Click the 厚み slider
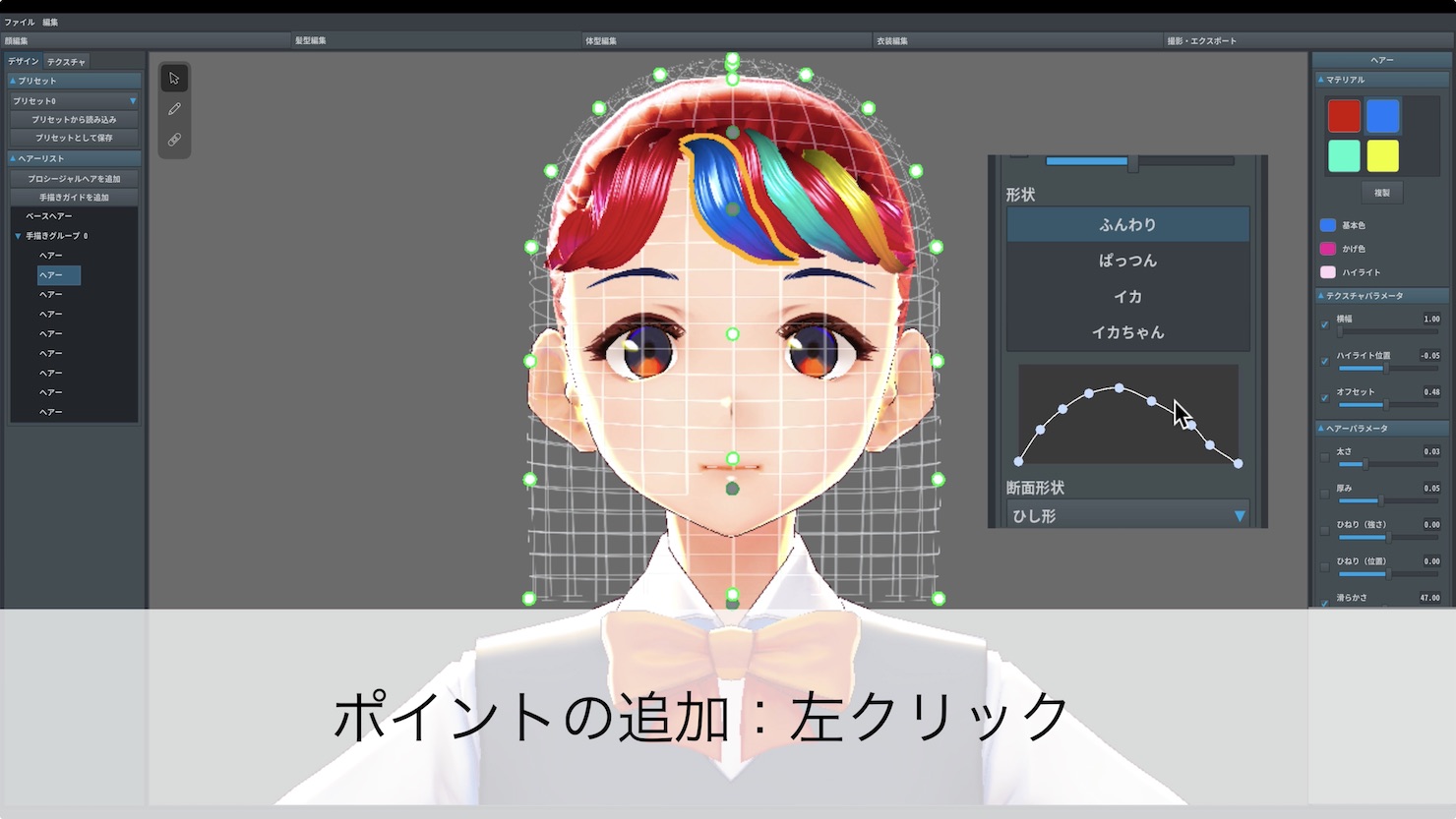 [1387, 500]
